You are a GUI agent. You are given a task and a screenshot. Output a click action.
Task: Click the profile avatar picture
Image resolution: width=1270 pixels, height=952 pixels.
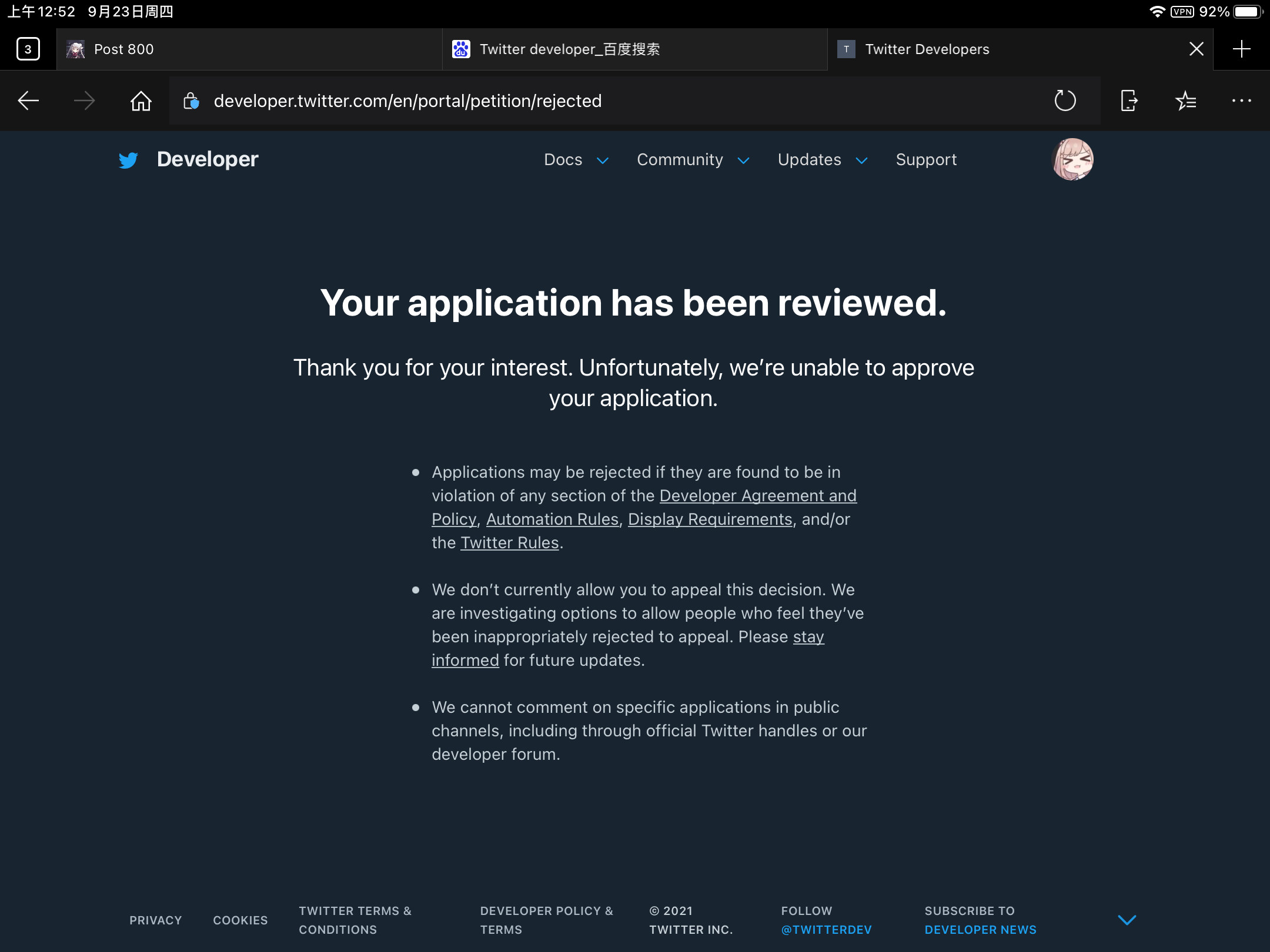1072,159
